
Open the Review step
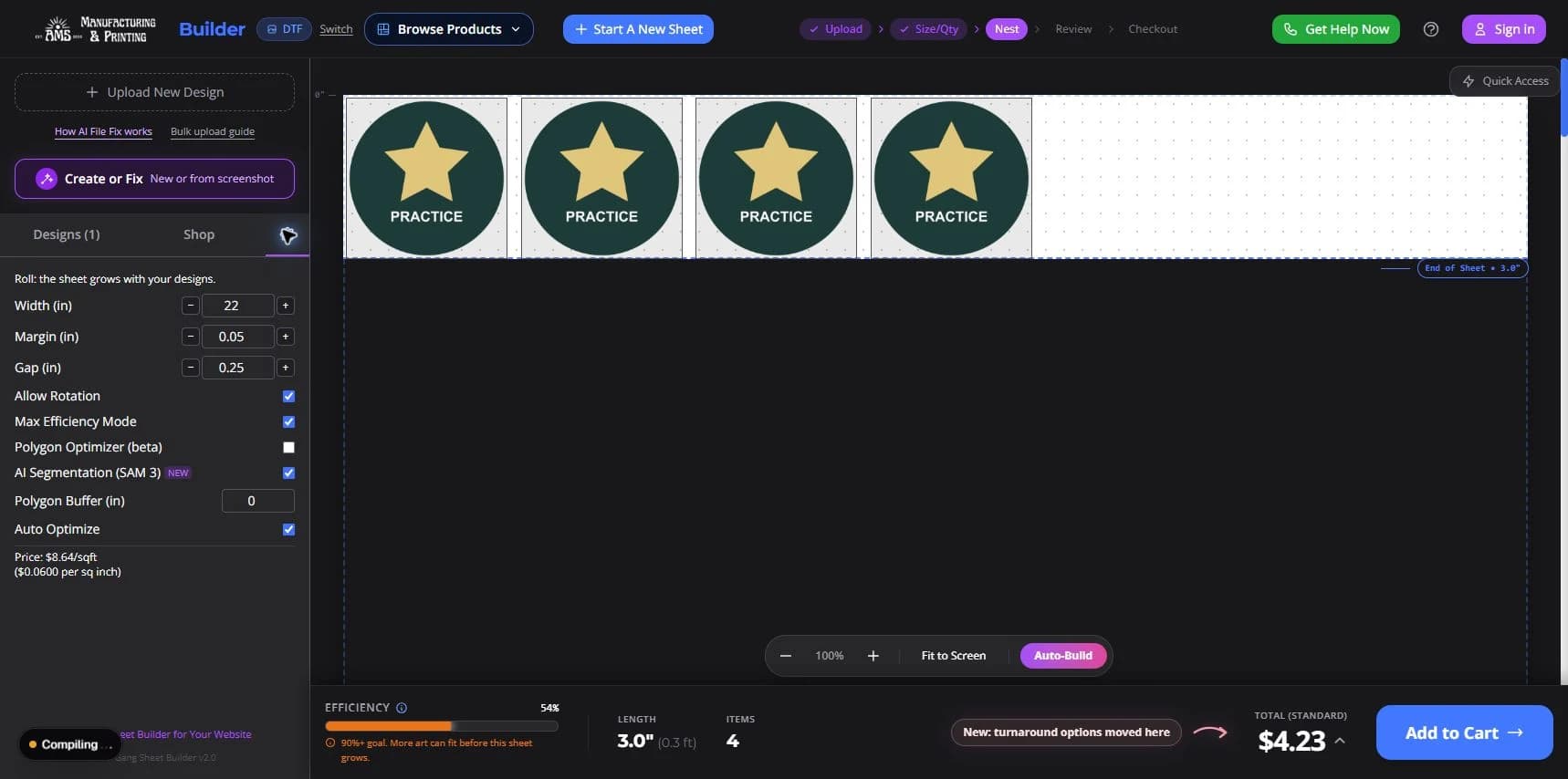1073,29
